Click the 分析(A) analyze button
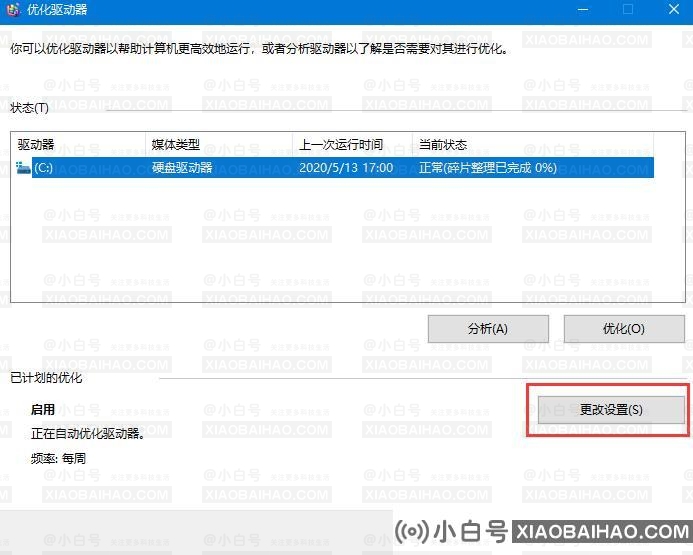The width and height of the screenshot is (693, 555). [488, 329]
